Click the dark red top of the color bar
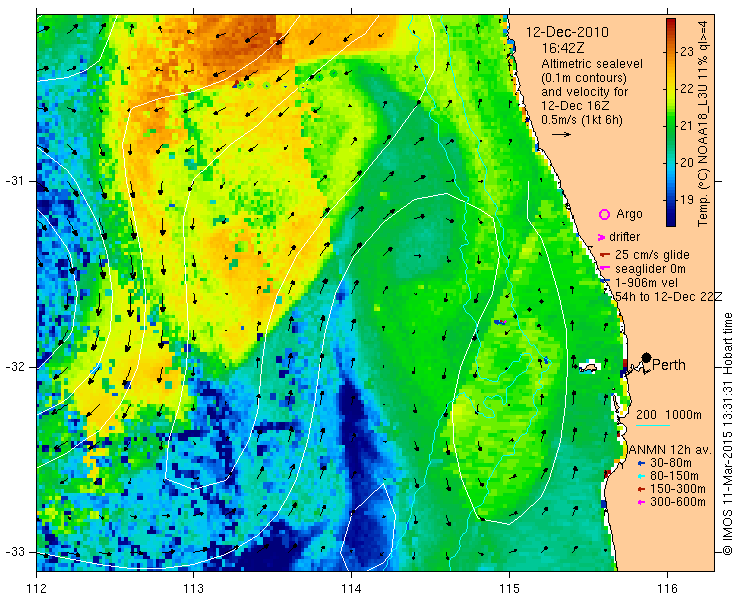Screen dimensions: 740x600 671,24
